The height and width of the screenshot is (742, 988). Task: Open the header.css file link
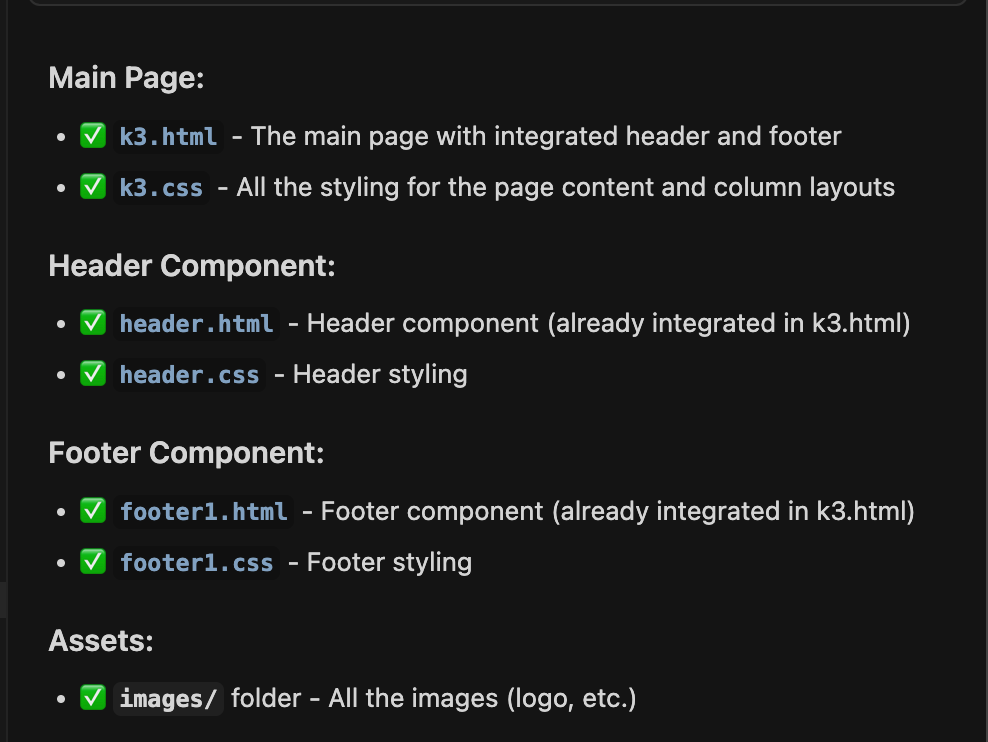pyautogui.click(x=189, y=375)
